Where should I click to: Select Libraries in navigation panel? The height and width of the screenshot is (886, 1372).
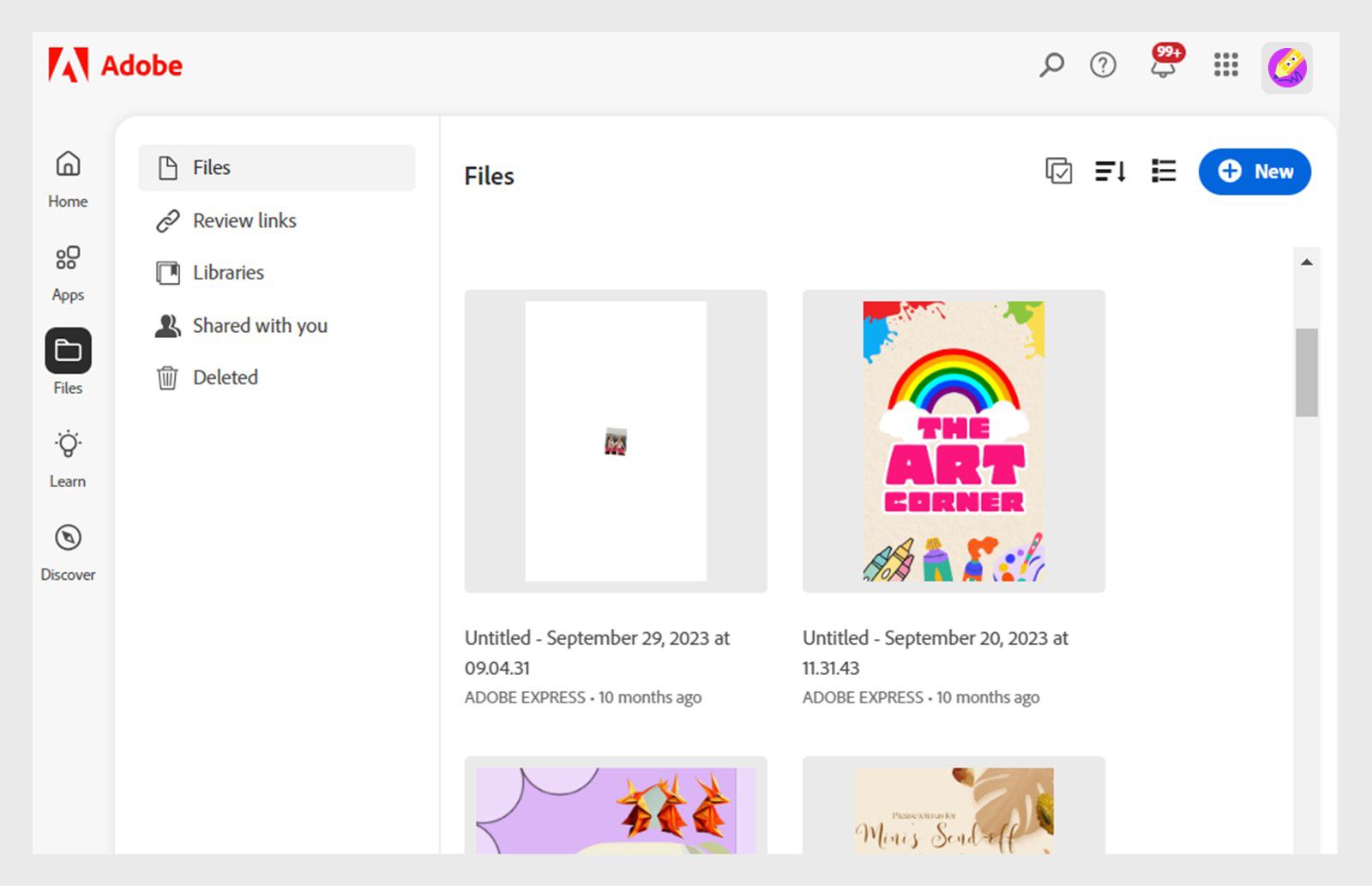tap(228, 273)
